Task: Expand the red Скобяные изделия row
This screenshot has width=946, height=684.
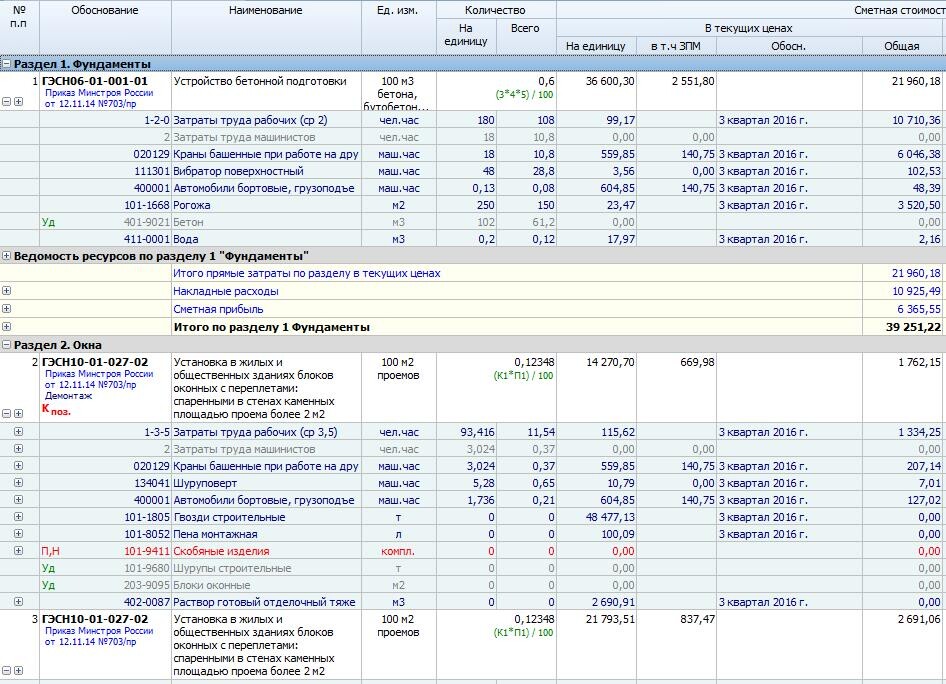Action: [18, 551]
